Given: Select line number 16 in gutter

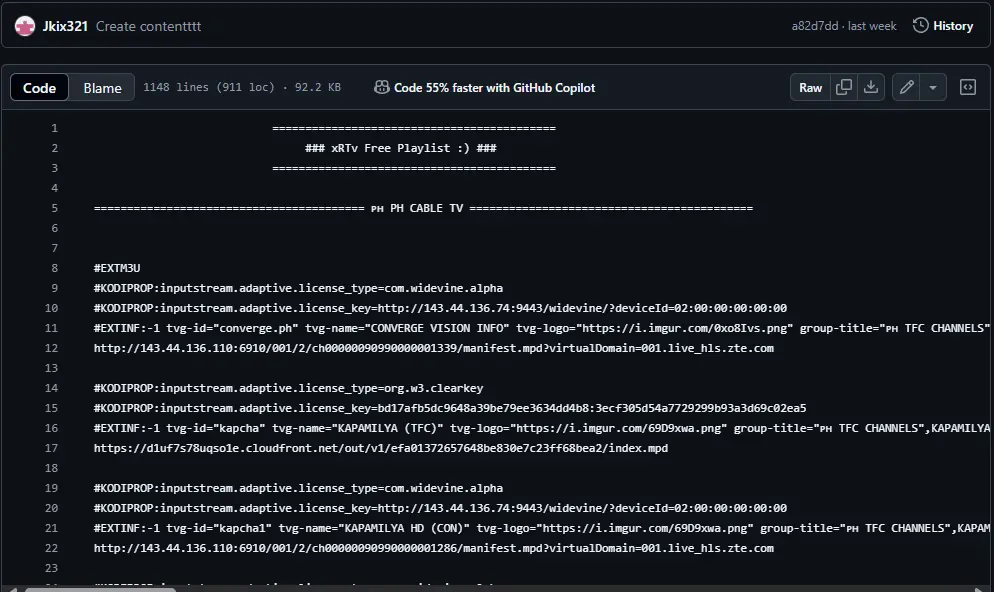Looking at the screenshot, I should click(51, 428).
